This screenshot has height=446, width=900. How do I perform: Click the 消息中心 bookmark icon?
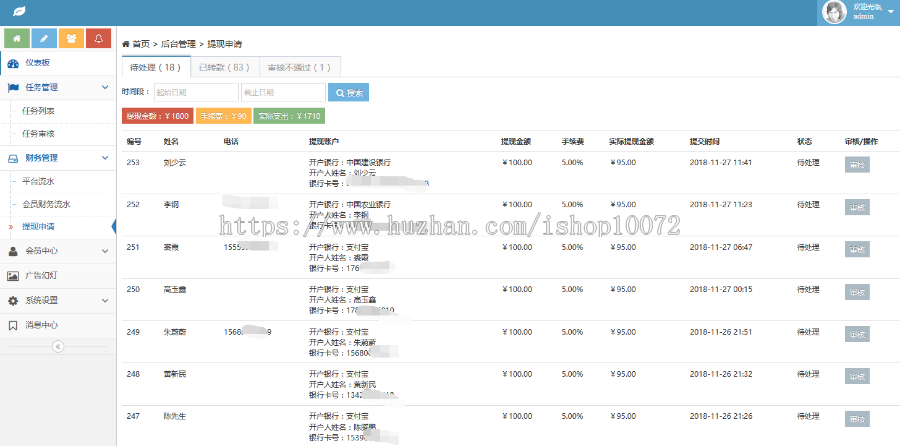(x=13, y=325)
